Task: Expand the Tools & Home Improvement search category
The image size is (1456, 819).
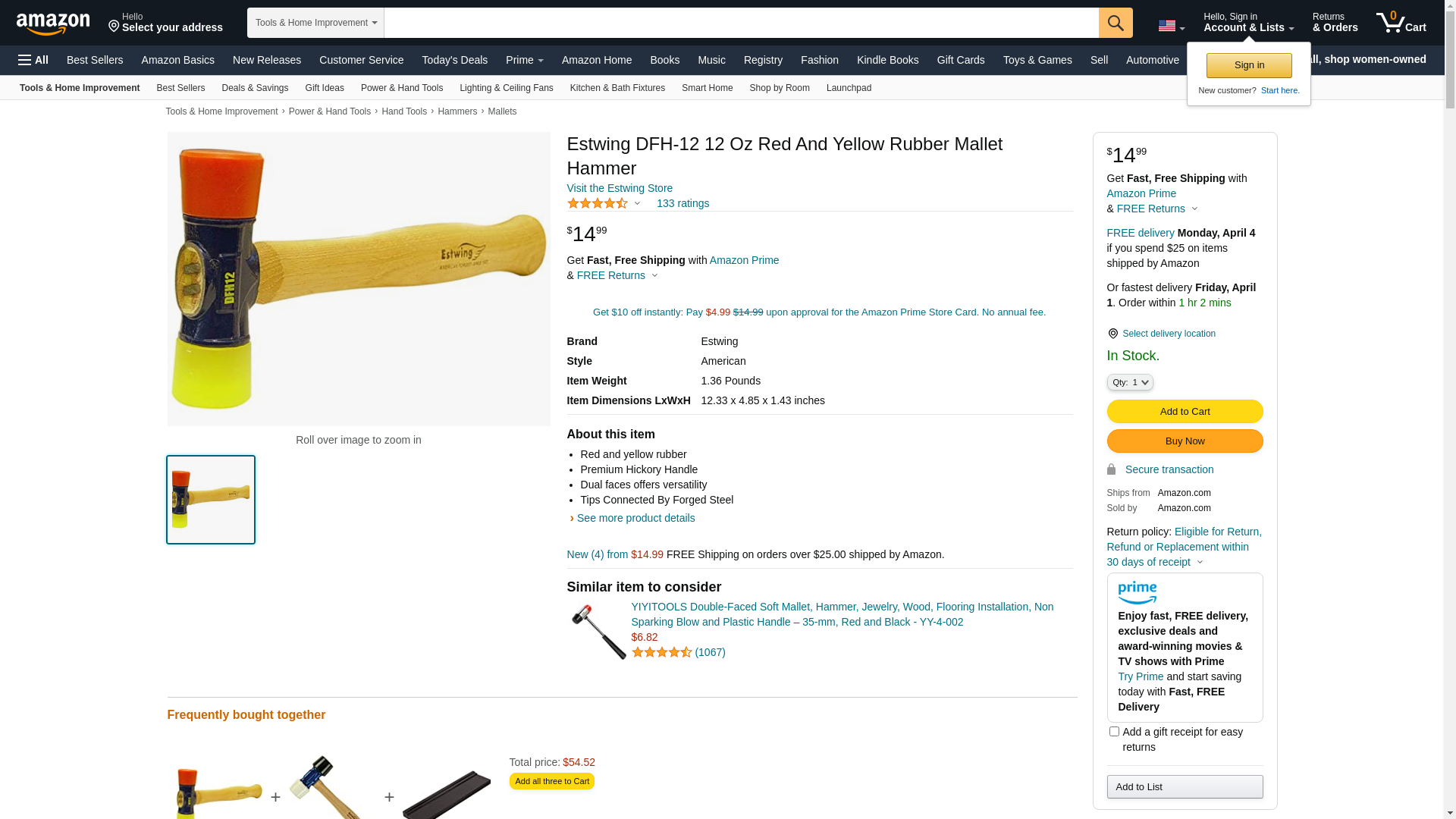Action: point(315,23)
